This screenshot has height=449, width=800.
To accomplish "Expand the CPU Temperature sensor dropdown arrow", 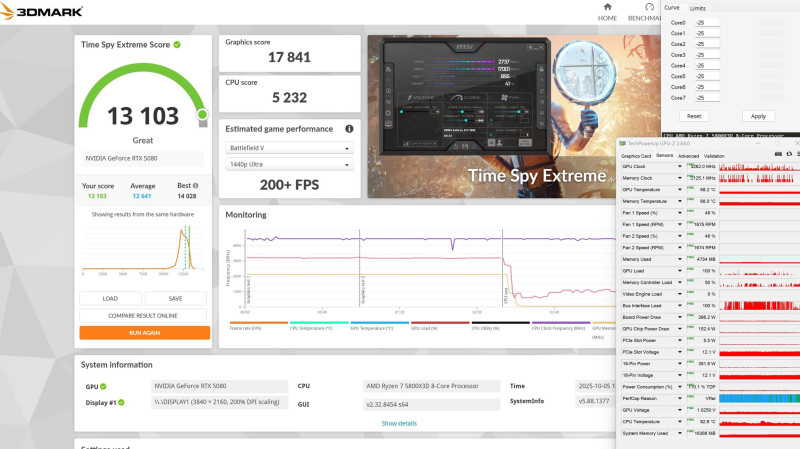I will (x=680, y=421).
